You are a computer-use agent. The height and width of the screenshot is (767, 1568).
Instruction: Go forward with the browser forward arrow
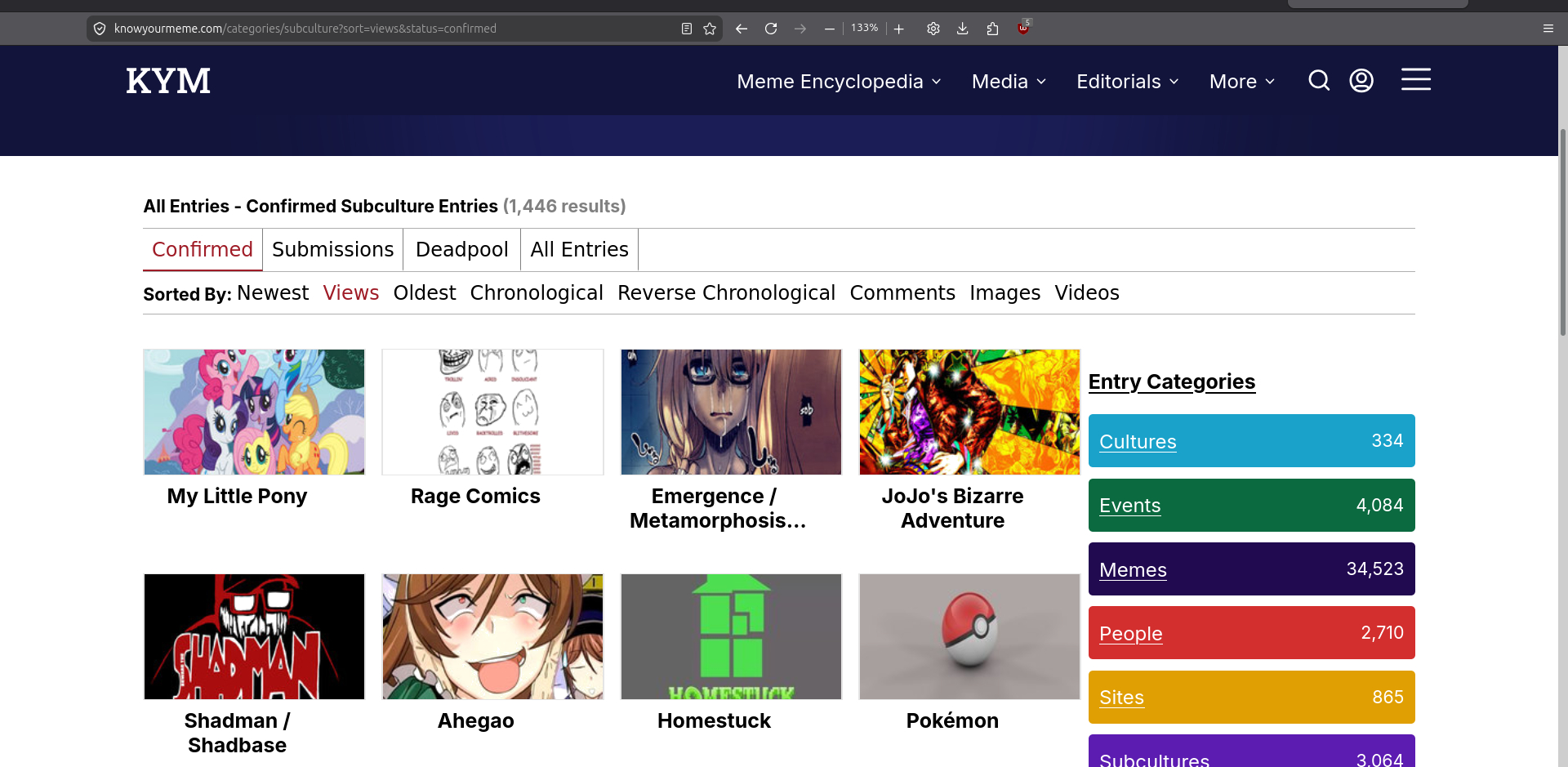tap(800, 29)
